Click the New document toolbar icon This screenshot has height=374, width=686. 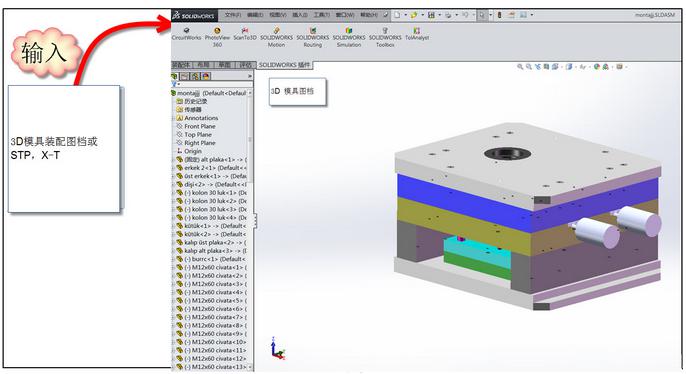pyautogui.click(x=397, y=15)
